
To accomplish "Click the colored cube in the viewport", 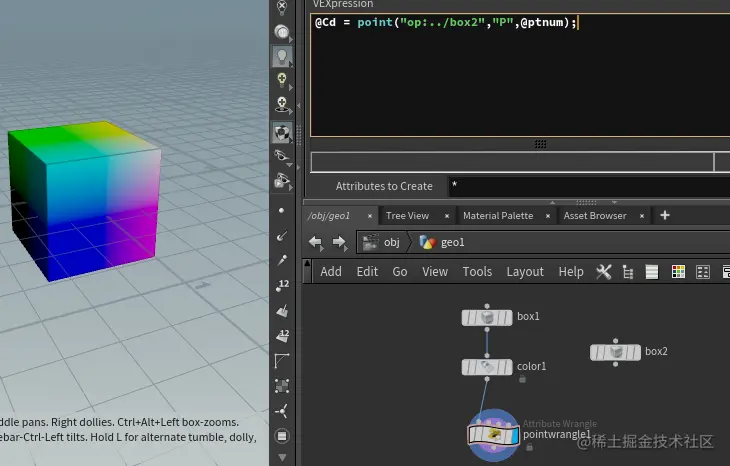I will click(85, 200).
